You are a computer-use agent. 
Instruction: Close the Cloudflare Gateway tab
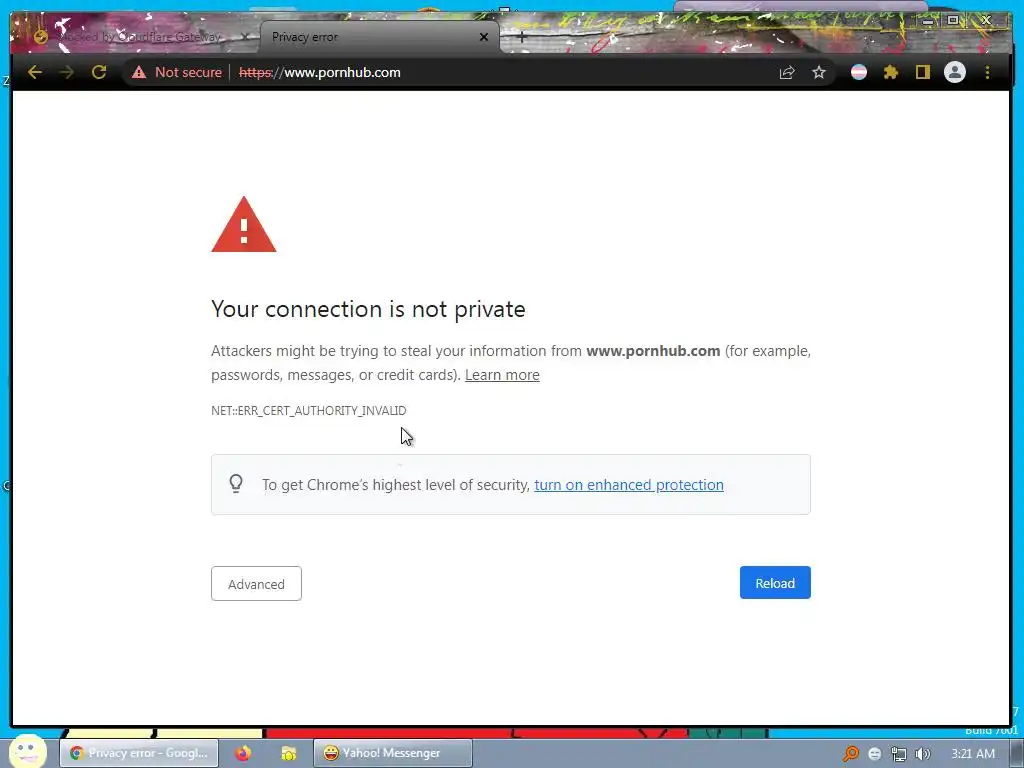246,37
